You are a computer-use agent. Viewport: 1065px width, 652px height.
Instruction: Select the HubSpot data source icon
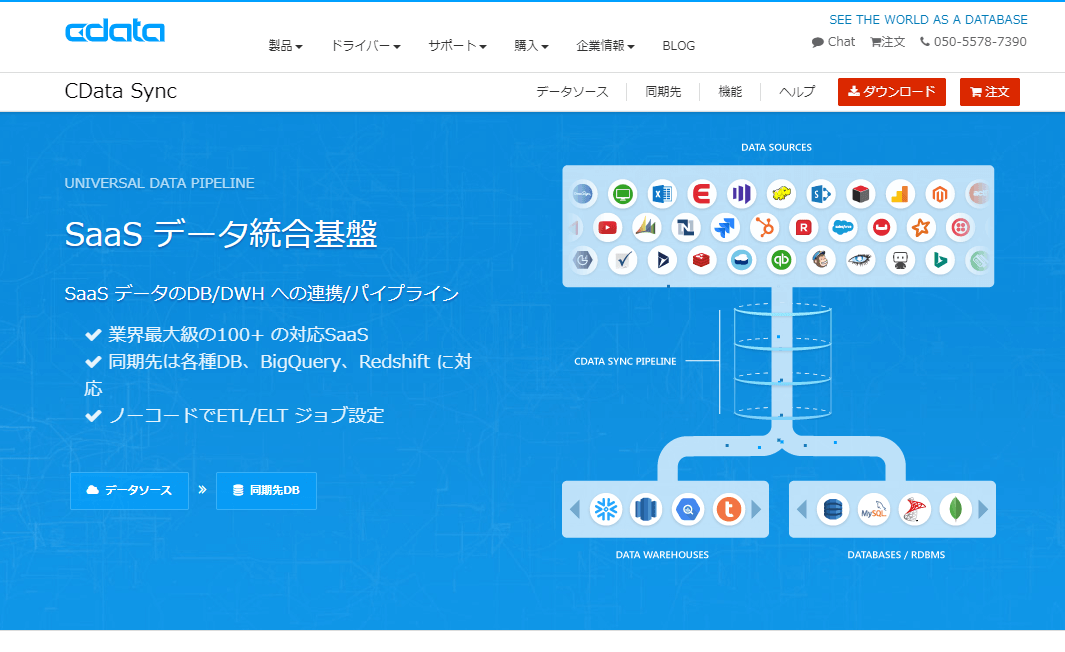[x=764, y=228]
